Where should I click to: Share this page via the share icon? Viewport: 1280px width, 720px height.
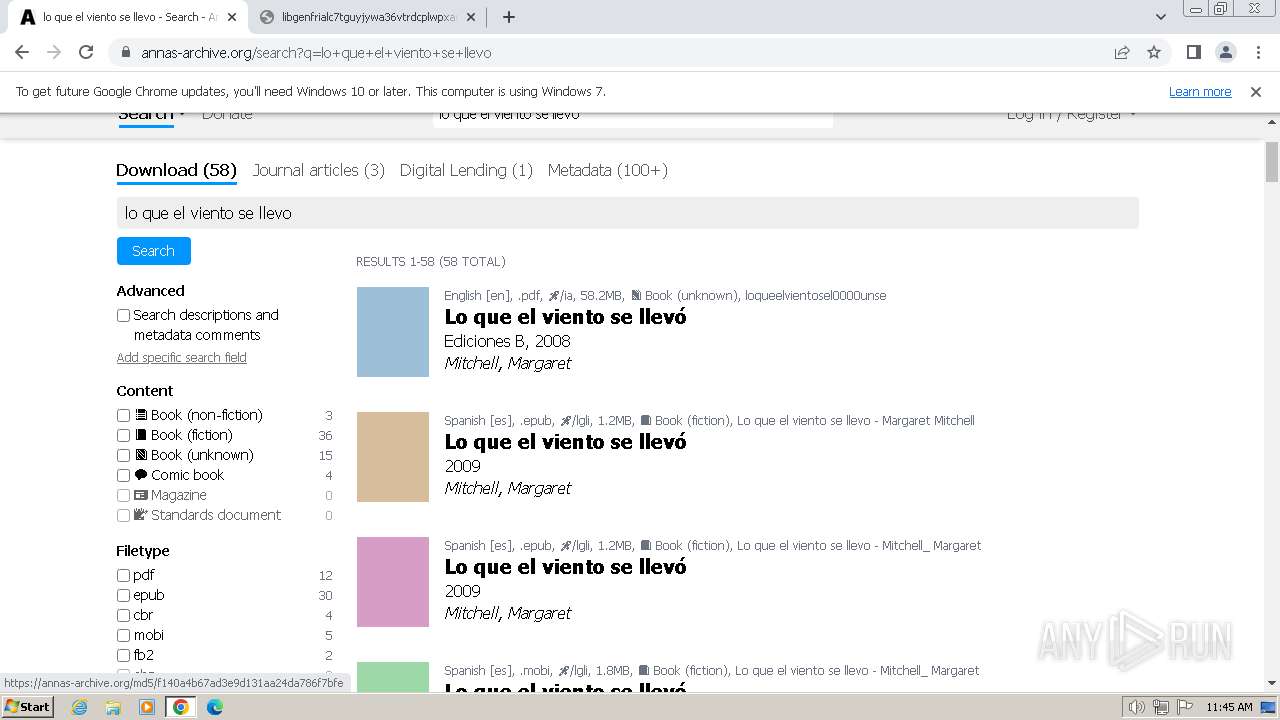(x=1122, y=53)
